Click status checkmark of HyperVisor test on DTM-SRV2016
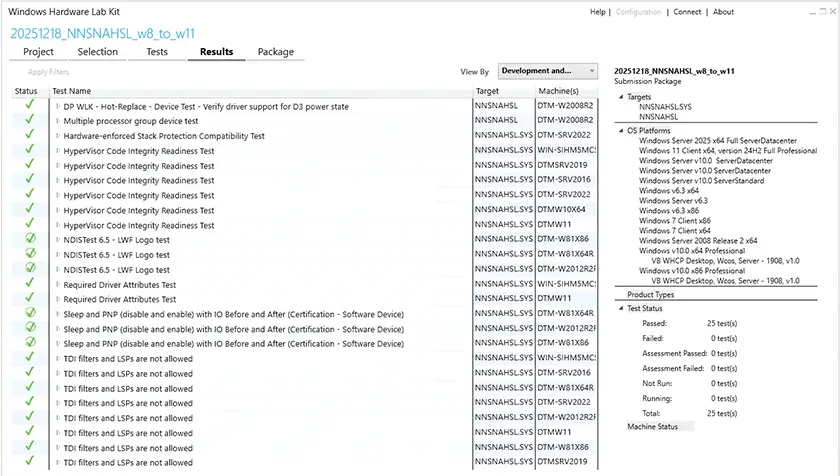 tap(29, 178)
